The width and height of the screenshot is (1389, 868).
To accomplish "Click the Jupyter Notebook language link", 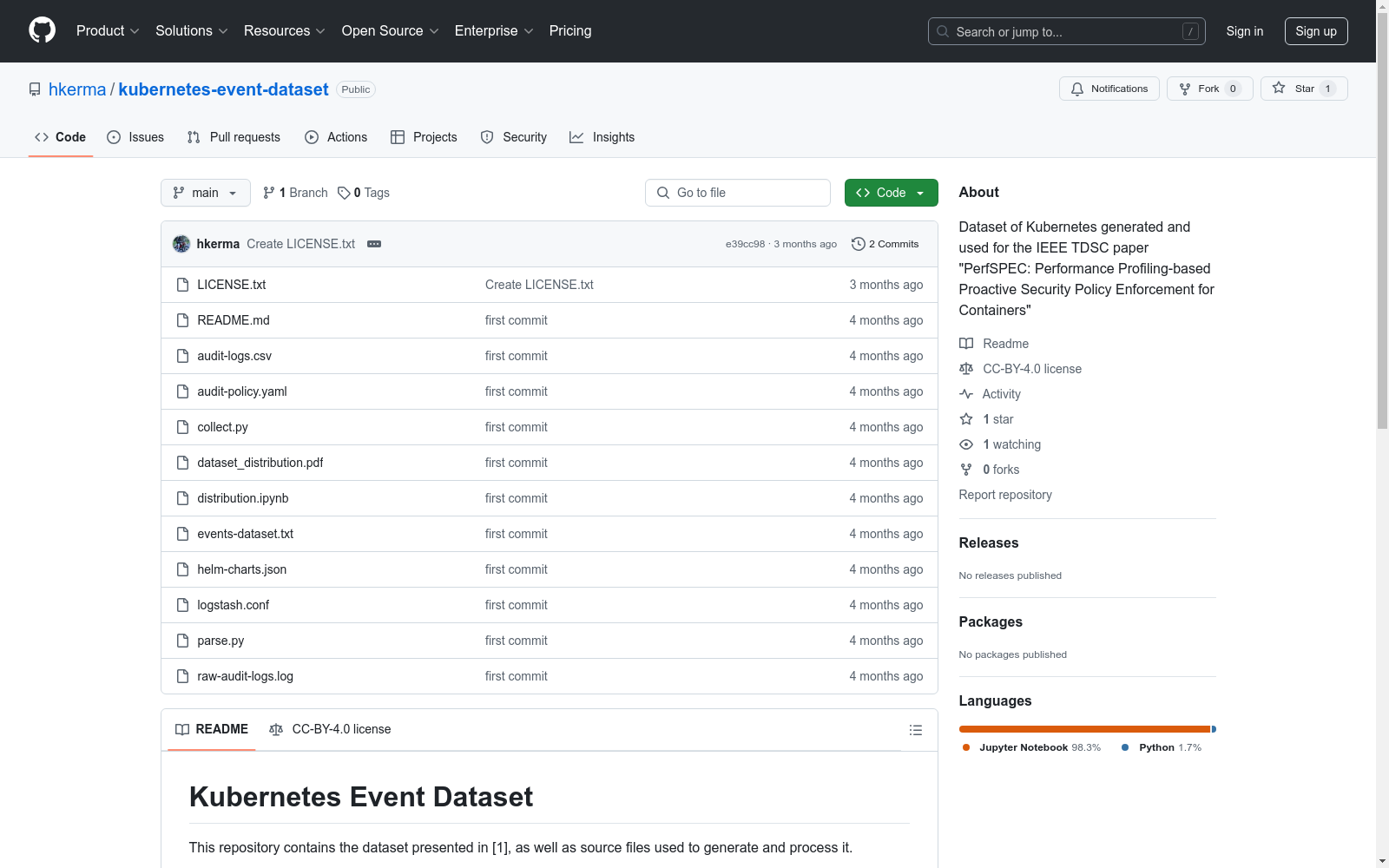I will point(1031,747).
